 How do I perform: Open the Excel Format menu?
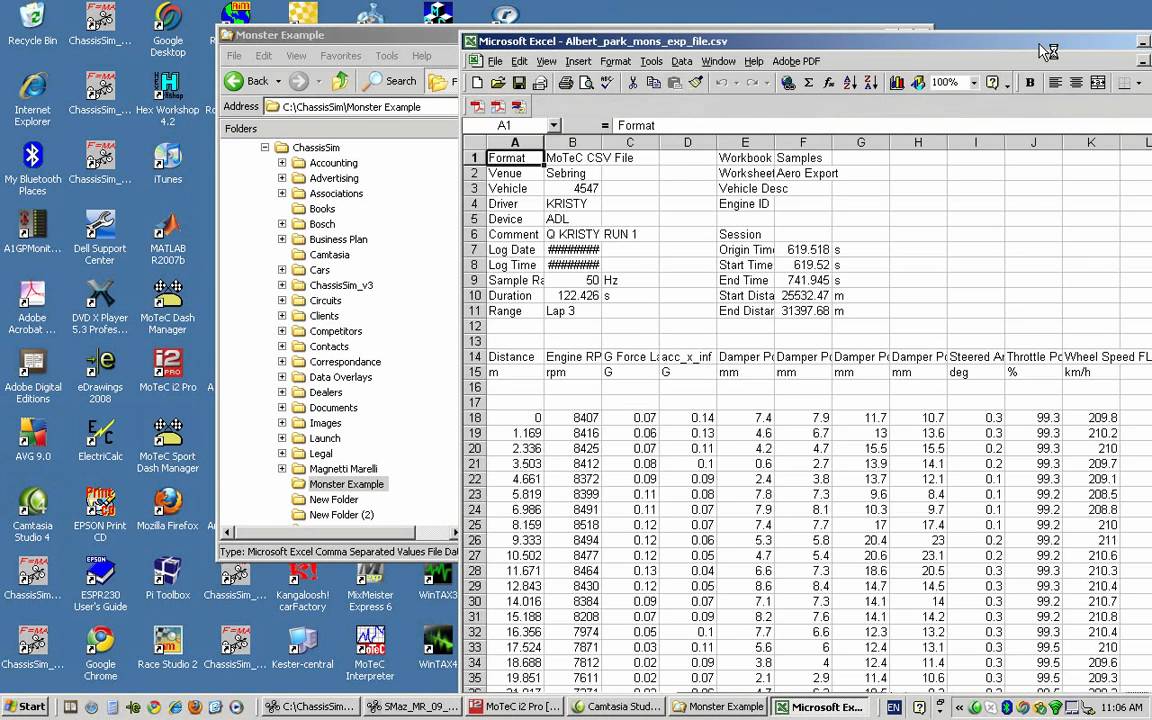pos(616,61)
